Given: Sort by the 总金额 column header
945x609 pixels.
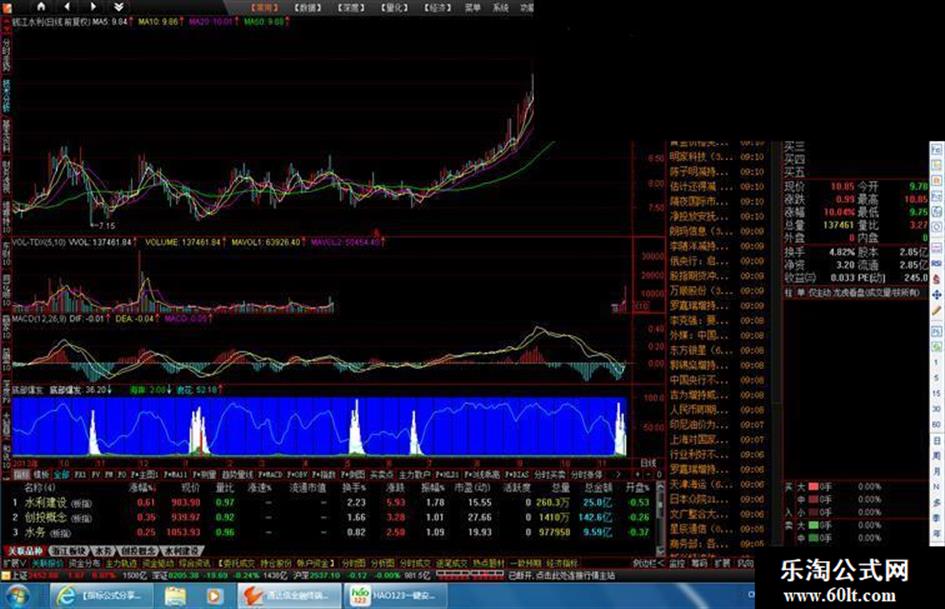Looking at the screenshot, I should pyautogui.click(x=597, y=487).
